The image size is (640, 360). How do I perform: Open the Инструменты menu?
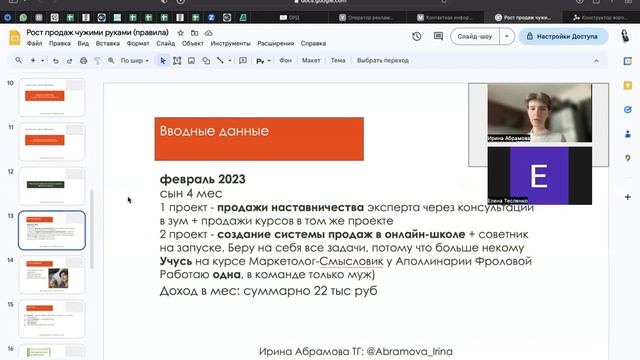click(x=230, y=43)
